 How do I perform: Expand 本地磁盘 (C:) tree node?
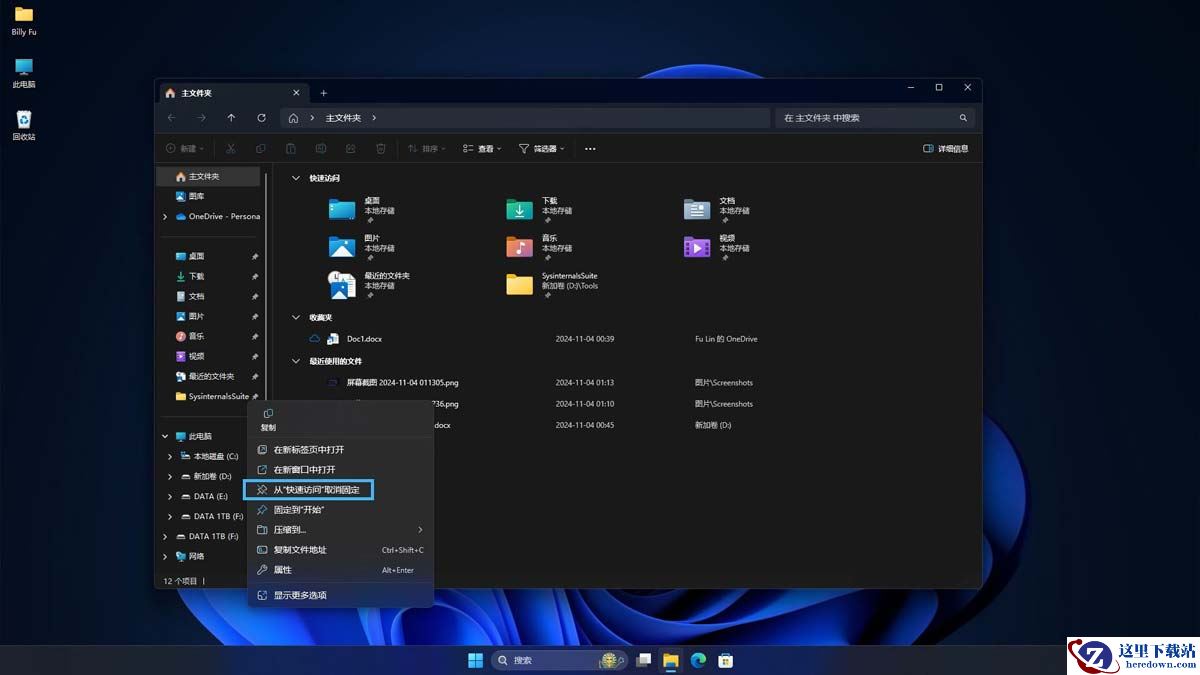(x=170, y=457)
